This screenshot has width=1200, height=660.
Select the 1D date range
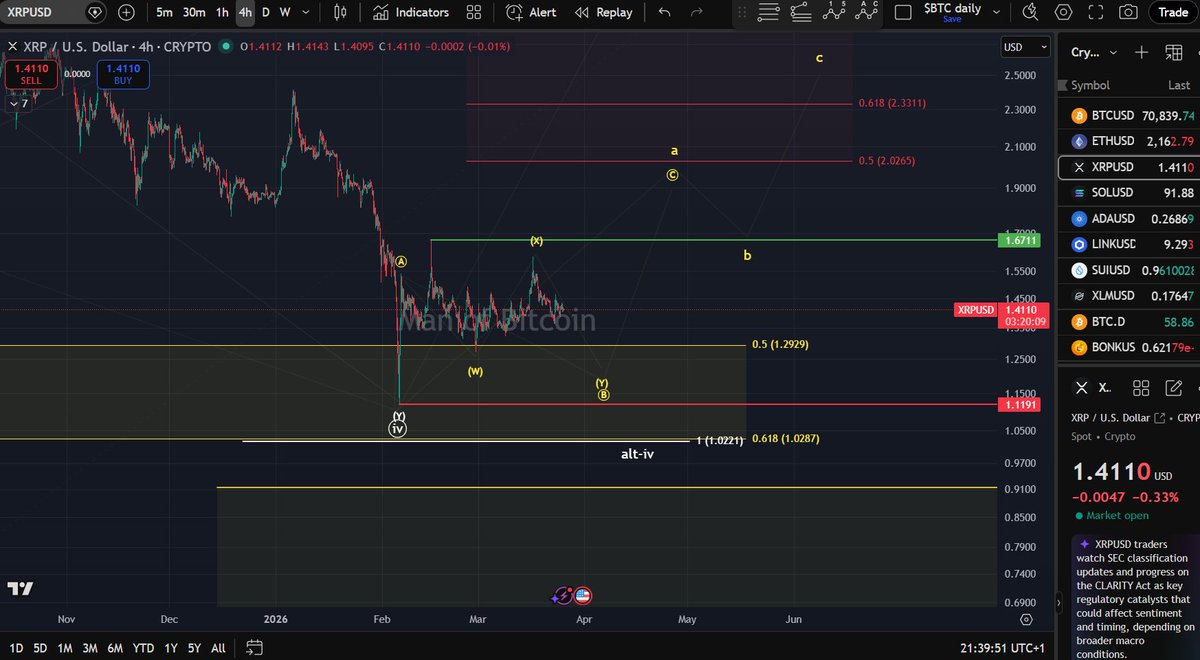tap(17, 648)
